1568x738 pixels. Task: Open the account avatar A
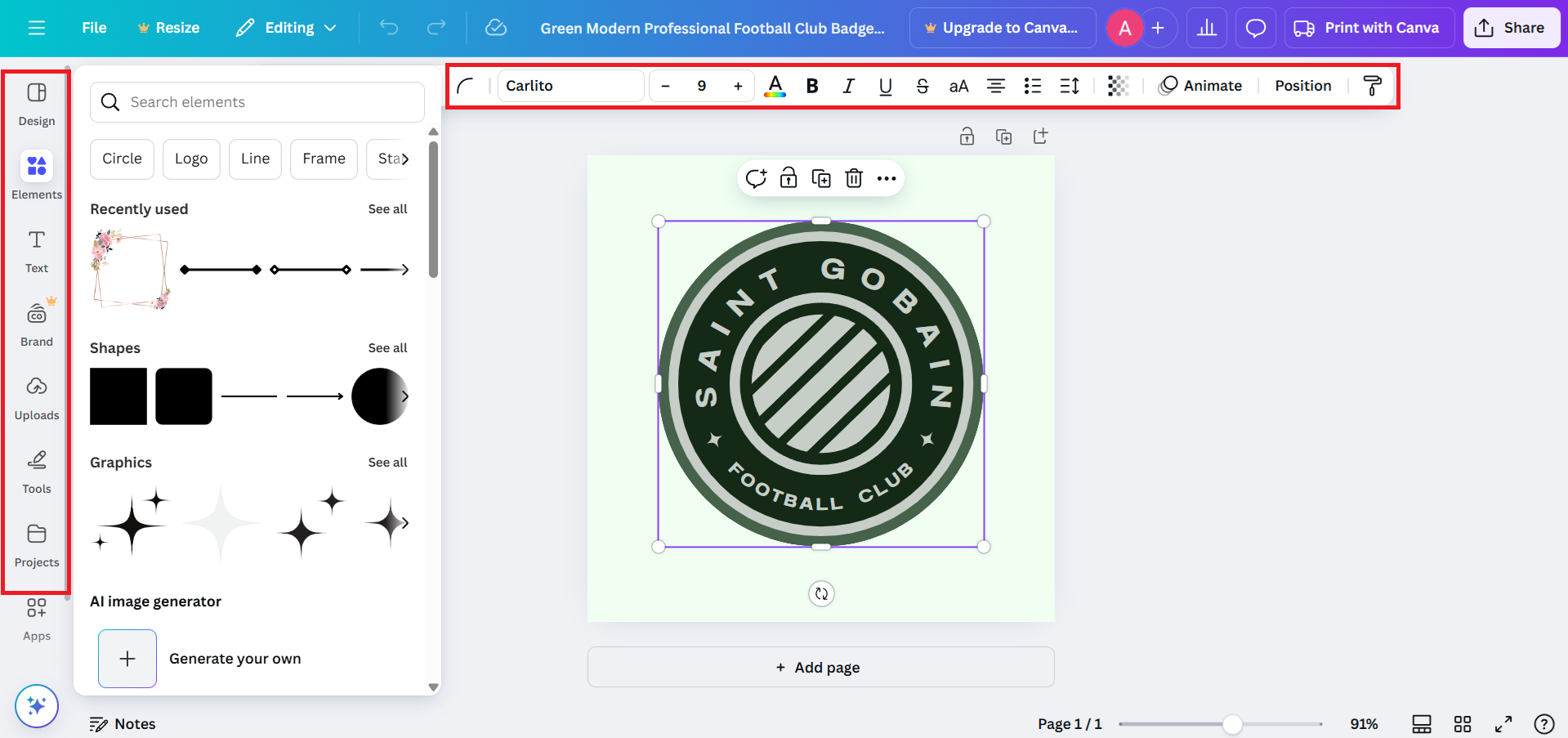[1125, 29]
